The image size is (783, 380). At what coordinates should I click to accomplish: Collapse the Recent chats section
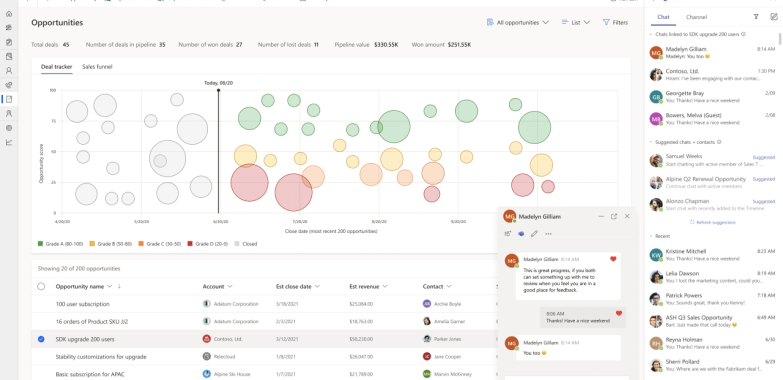(x=651, y=236)
